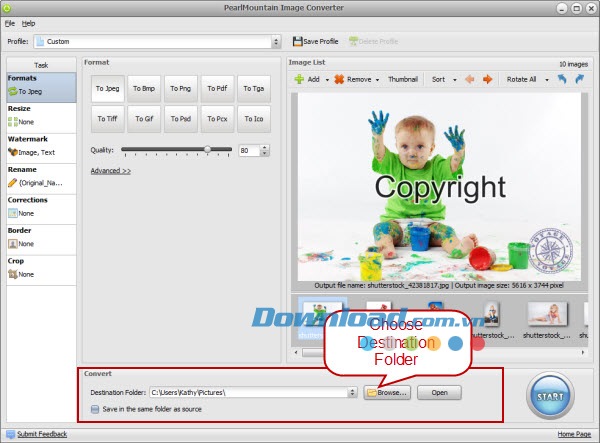
Task: Open the Help menu
Action: click(28, 24)
